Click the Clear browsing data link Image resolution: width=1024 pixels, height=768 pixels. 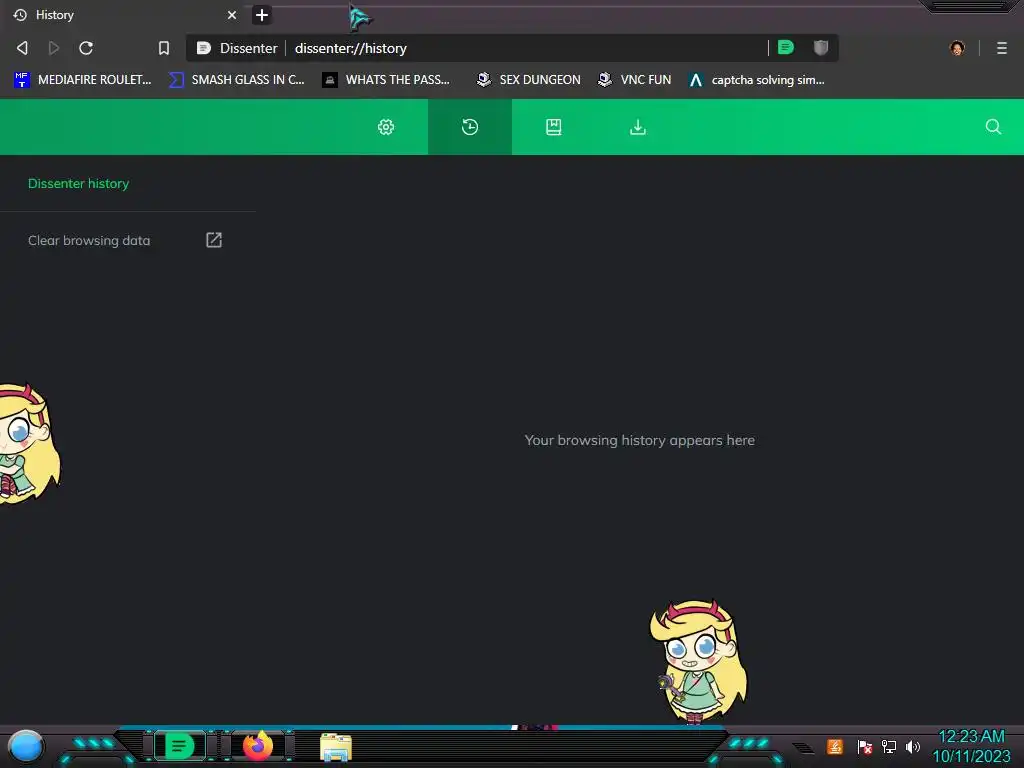pyautogui.click(x=89, y=240)
